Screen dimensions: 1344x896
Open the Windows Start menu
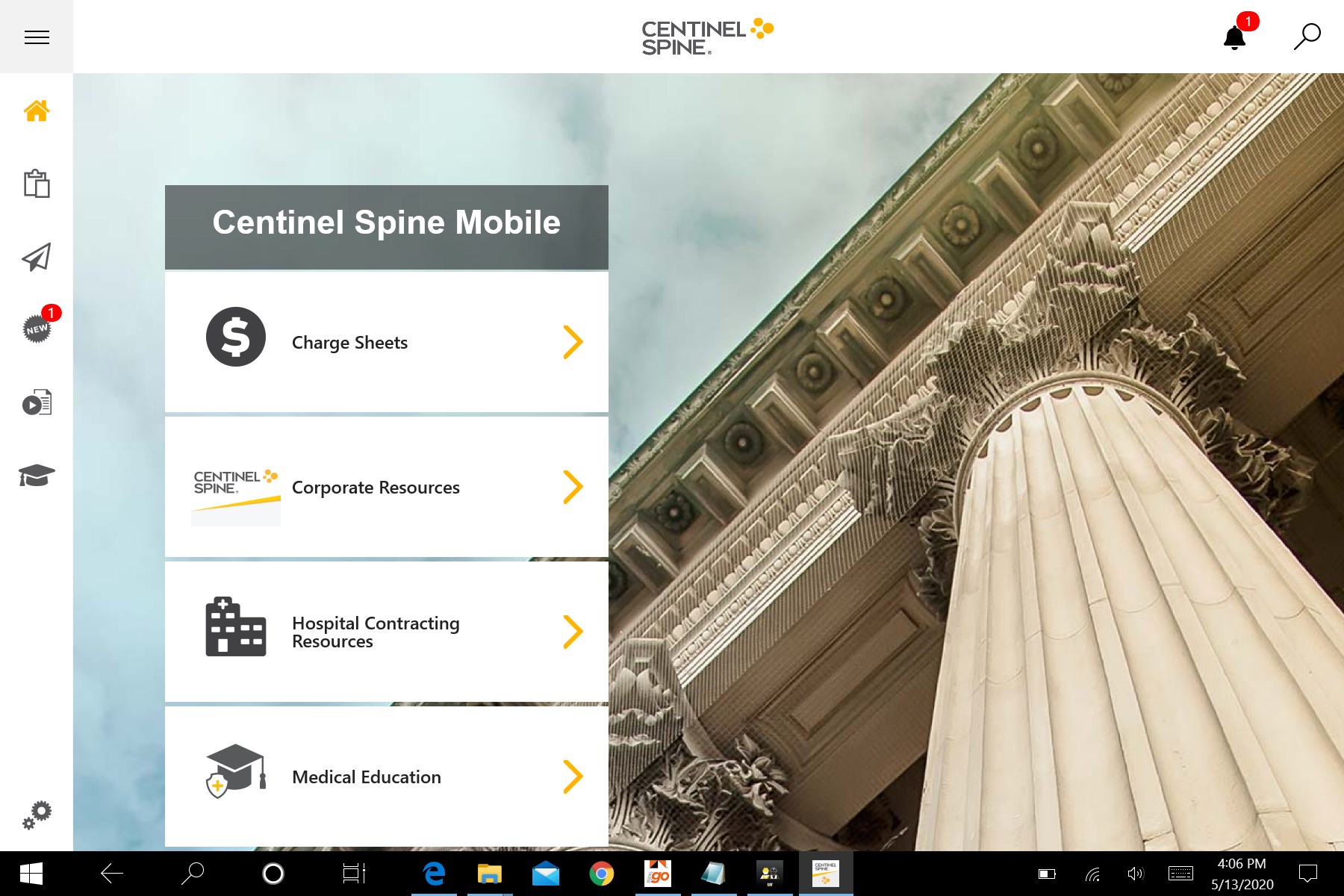pos(31,874)
